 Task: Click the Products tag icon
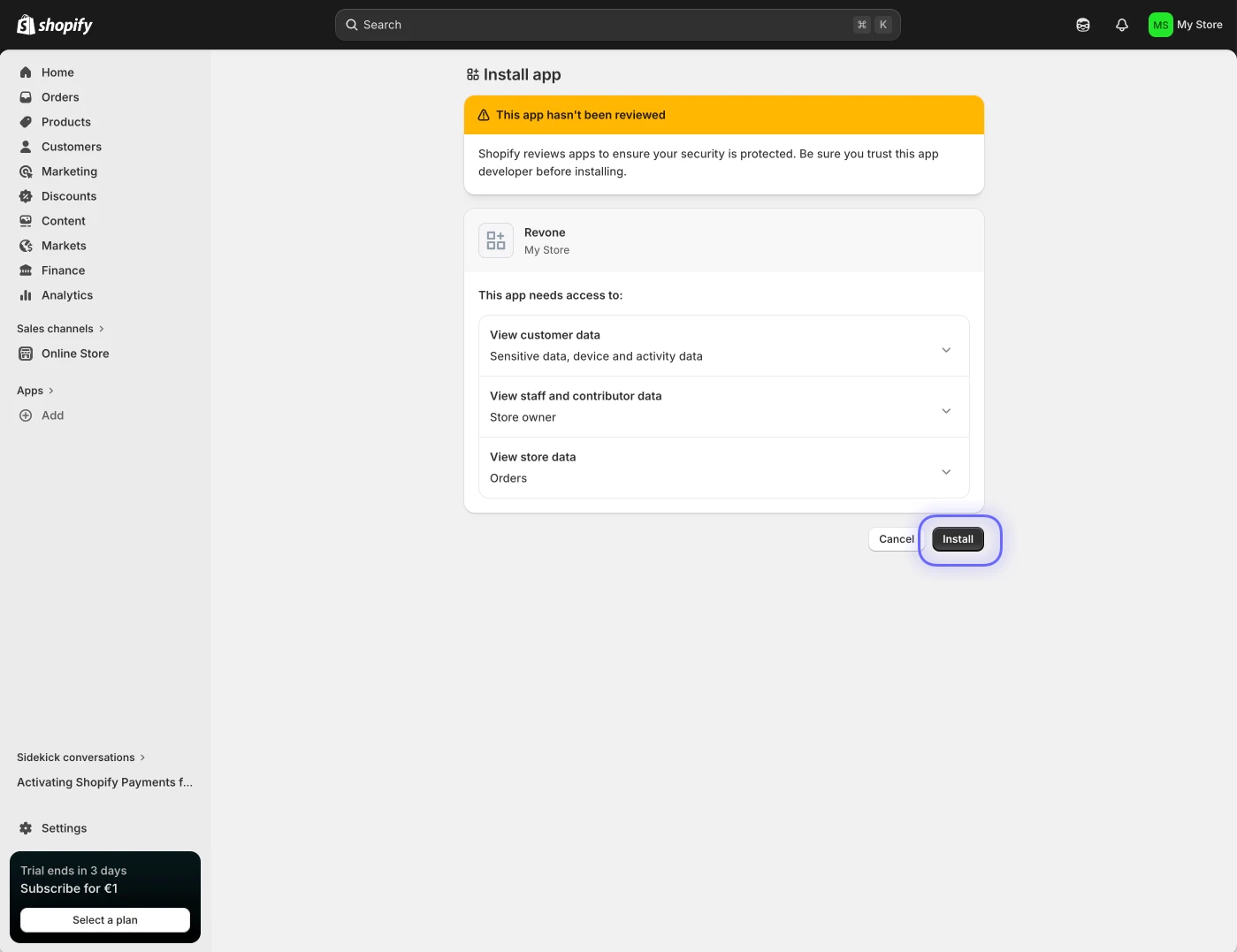tap(26, 122)
